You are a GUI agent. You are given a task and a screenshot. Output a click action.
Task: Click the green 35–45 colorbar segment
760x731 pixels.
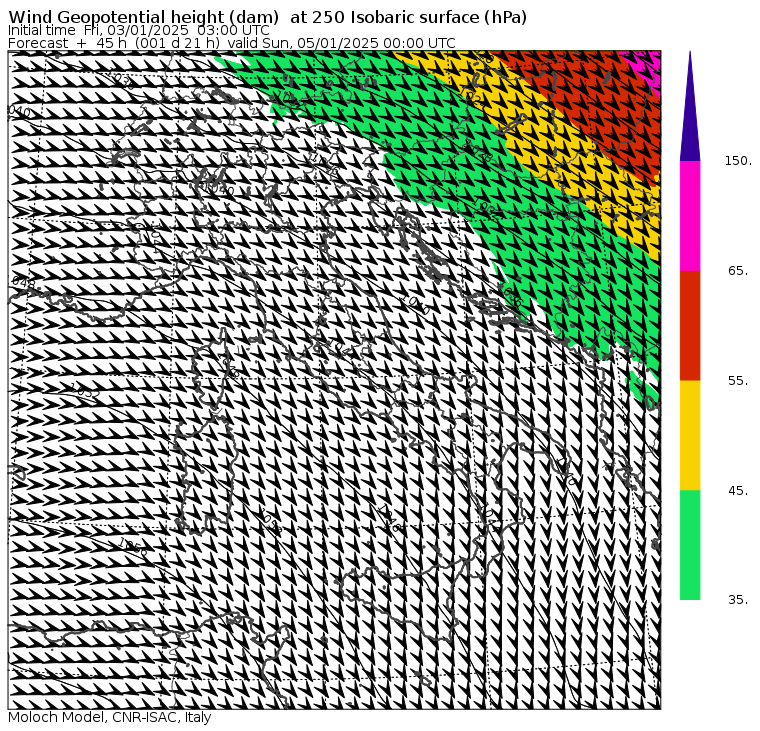690,545
